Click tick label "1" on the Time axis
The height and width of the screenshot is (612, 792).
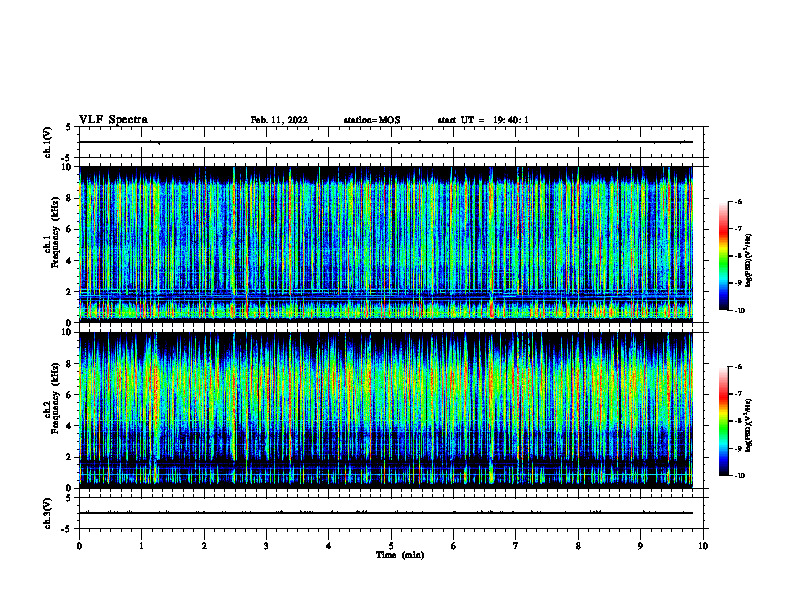(141, 546)
